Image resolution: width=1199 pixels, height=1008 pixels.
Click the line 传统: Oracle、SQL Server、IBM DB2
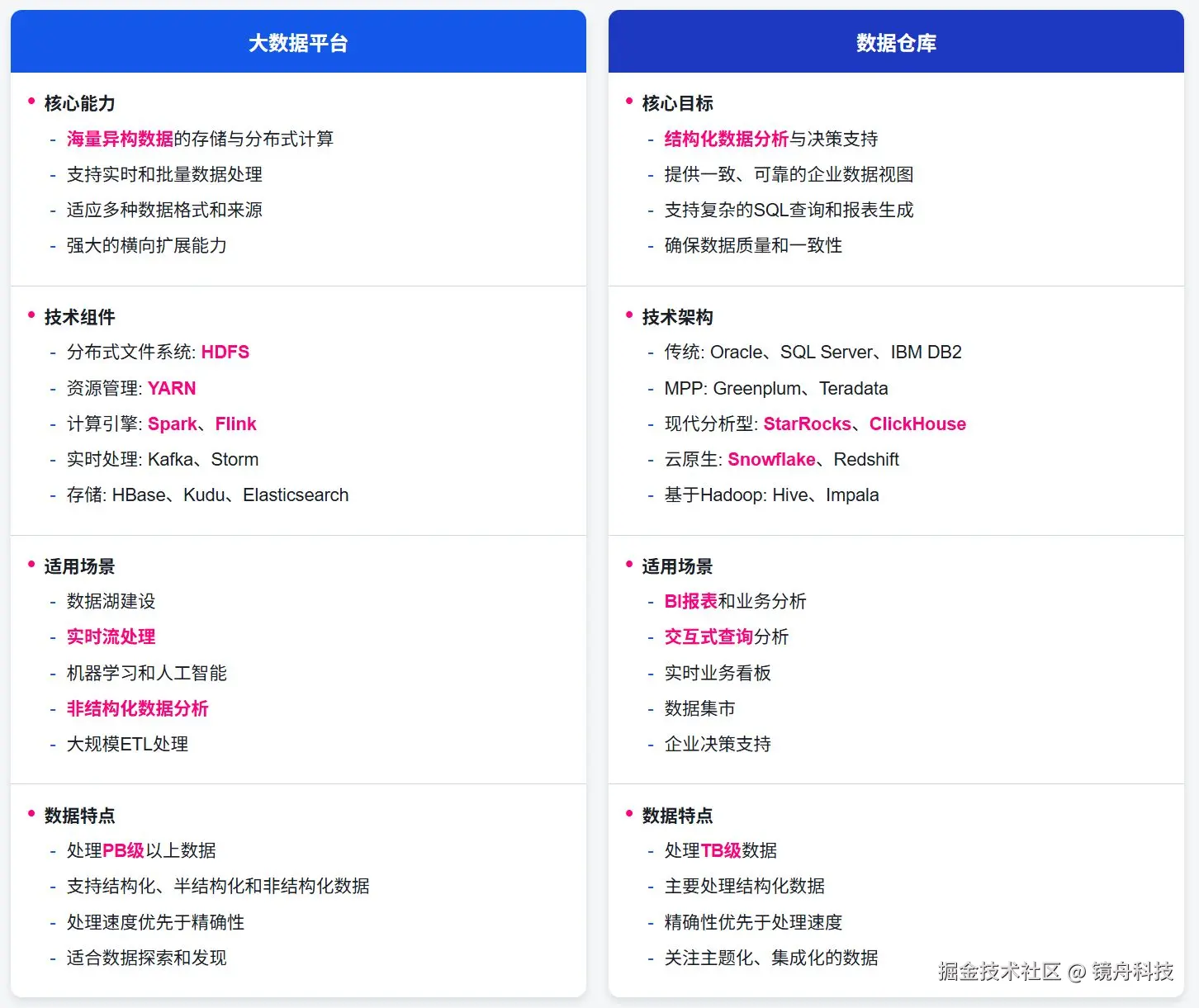813,353
